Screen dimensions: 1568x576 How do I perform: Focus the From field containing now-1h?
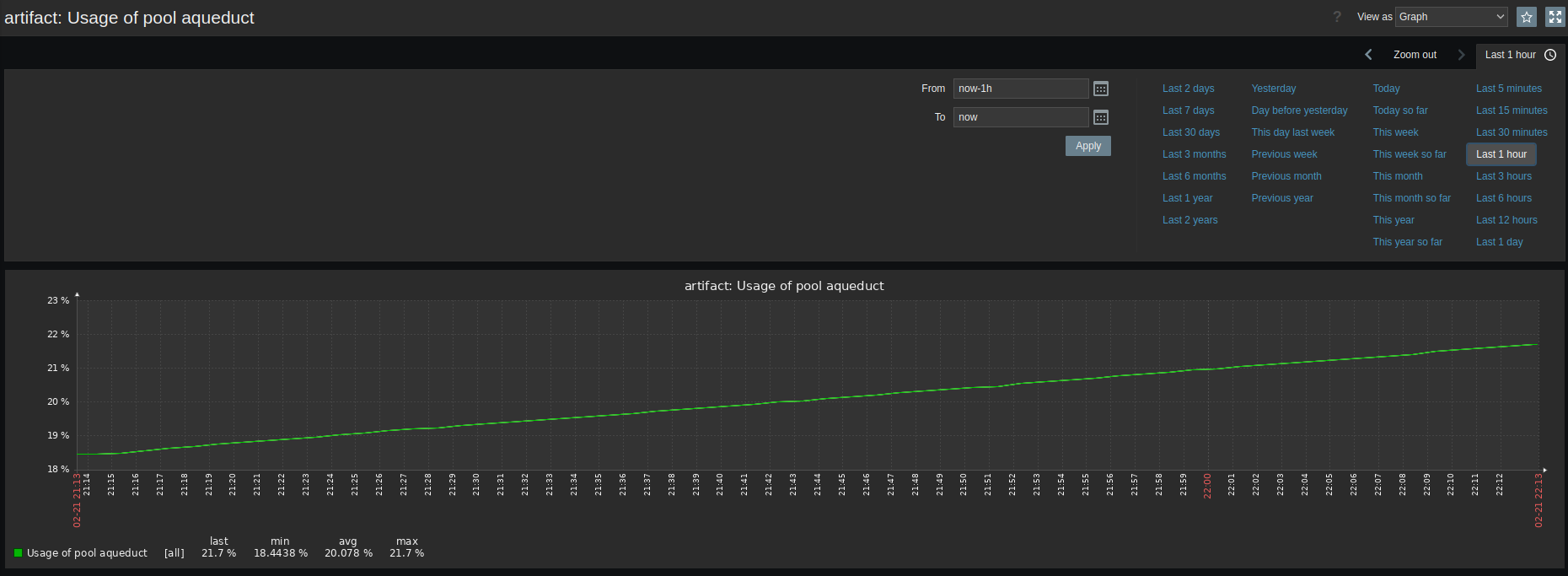1021,89
